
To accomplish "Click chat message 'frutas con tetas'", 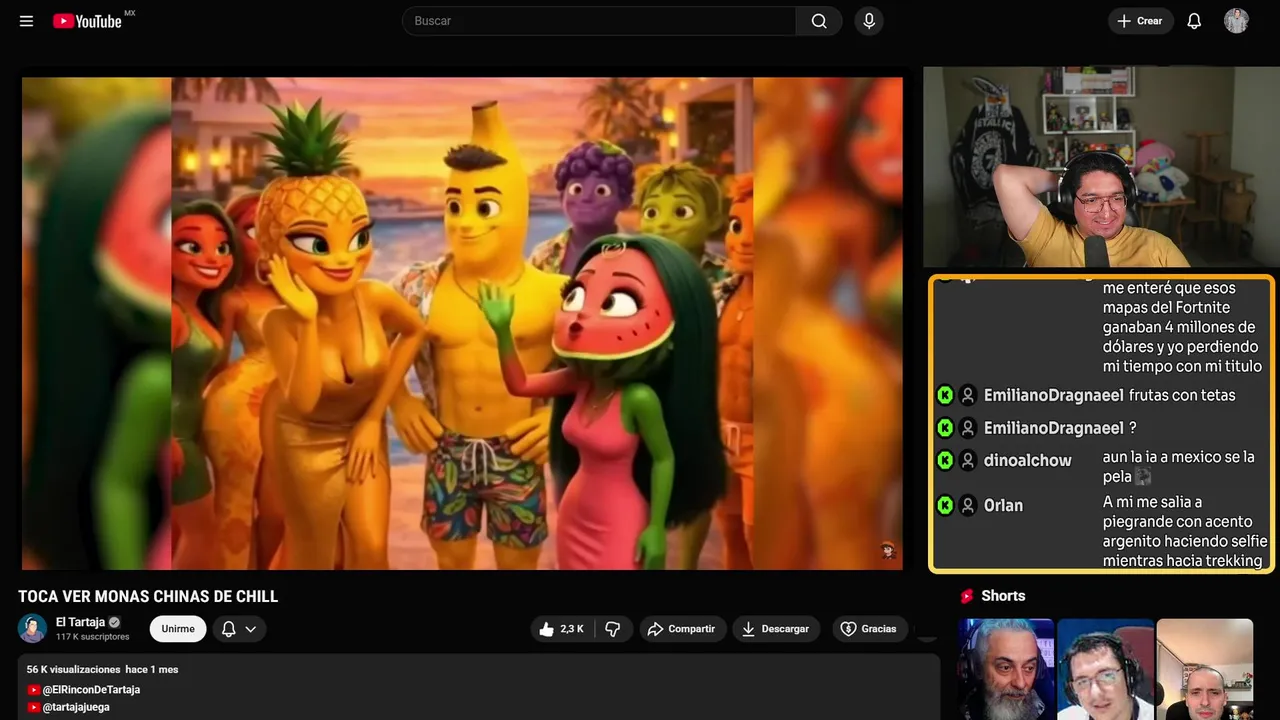I will [1182, 395].
